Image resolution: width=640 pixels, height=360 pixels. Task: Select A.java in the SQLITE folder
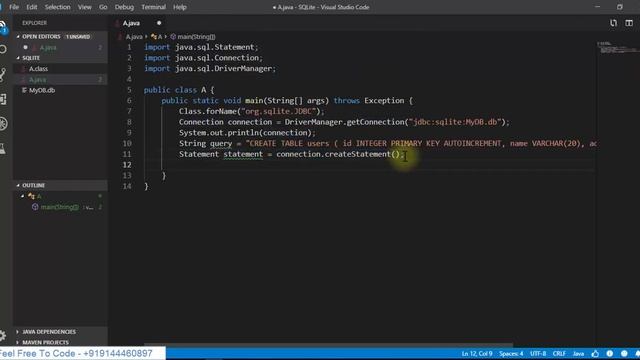(x=38, y=80)
